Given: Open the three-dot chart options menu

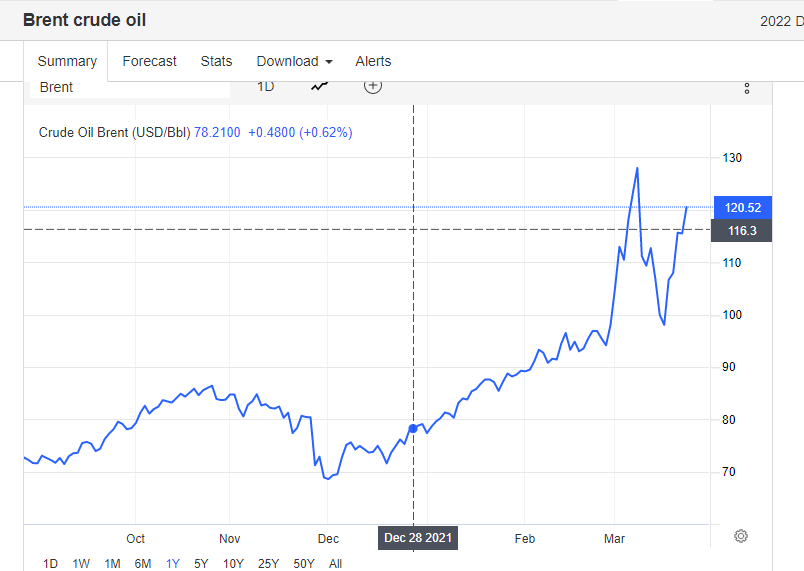Looking at the screenshot, I should 747,88.
